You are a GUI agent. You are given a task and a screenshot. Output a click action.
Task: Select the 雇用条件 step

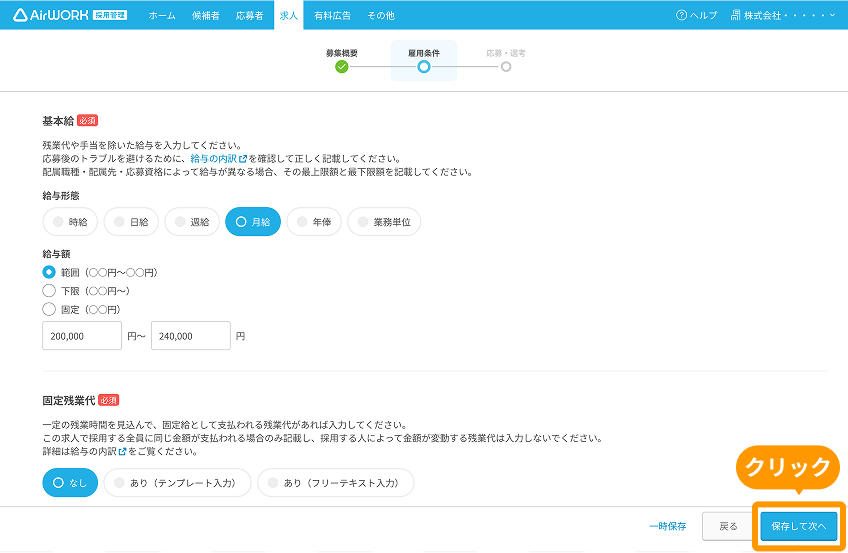423,61
